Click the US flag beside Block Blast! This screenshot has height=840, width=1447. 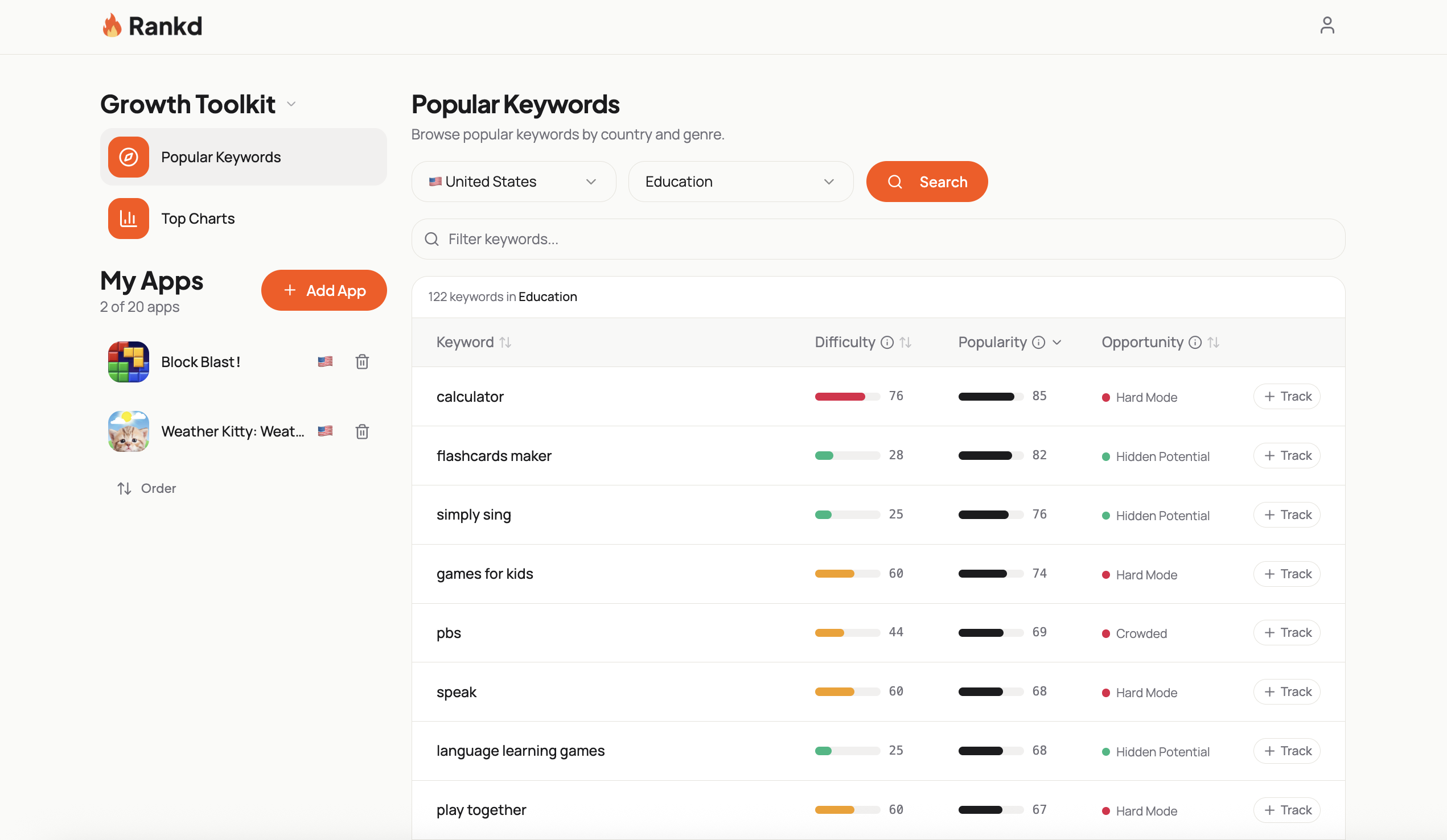325,361
